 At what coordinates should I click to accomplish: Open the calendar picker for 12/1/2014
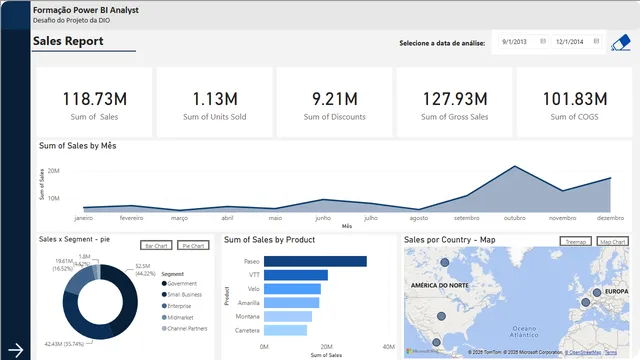(x=596, y=41)
